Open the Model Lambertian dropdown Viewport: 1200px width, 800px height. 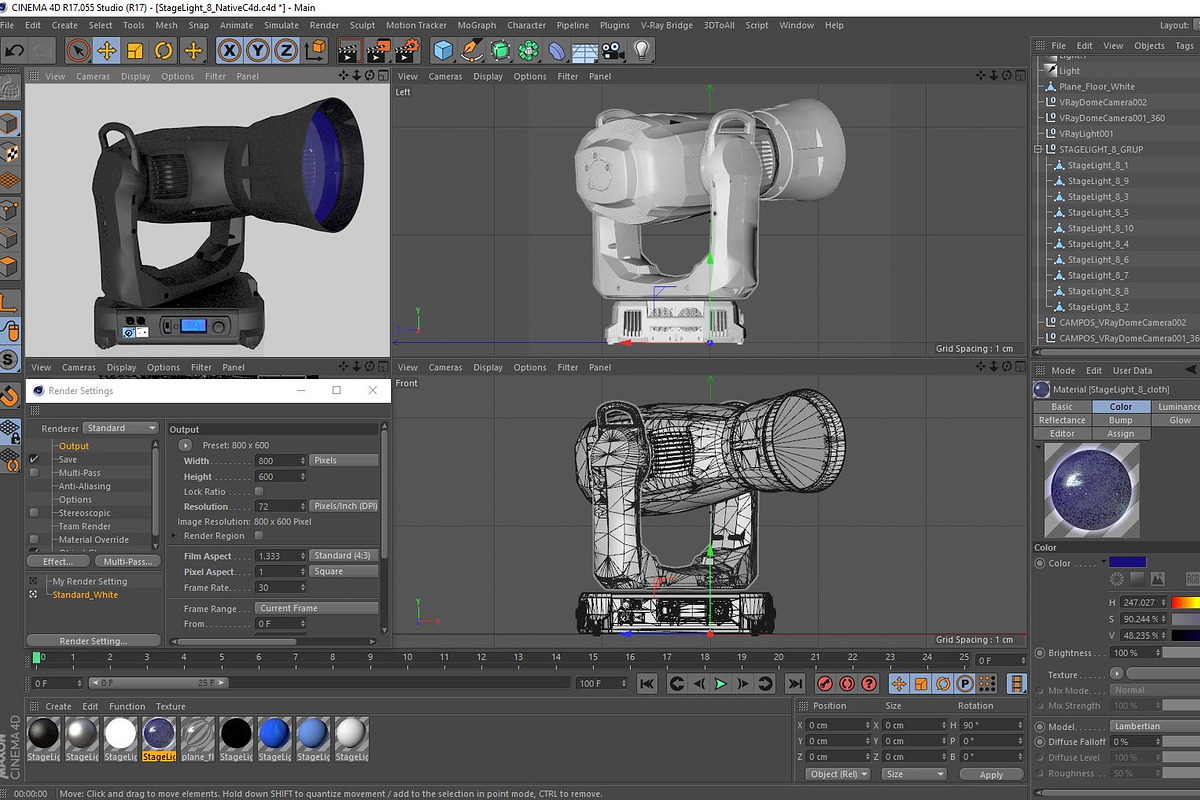[1155, 726]
